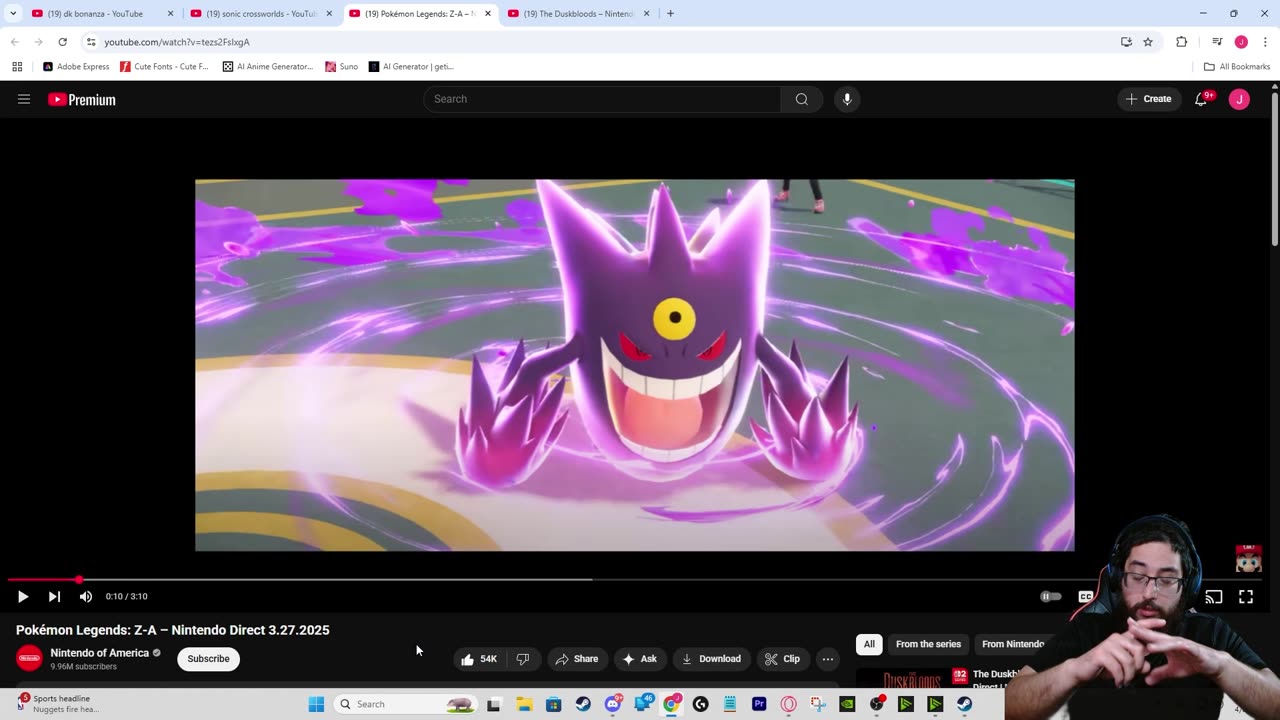
Task: Open the Suno bookmark
Action: click(x=341, y=67)
